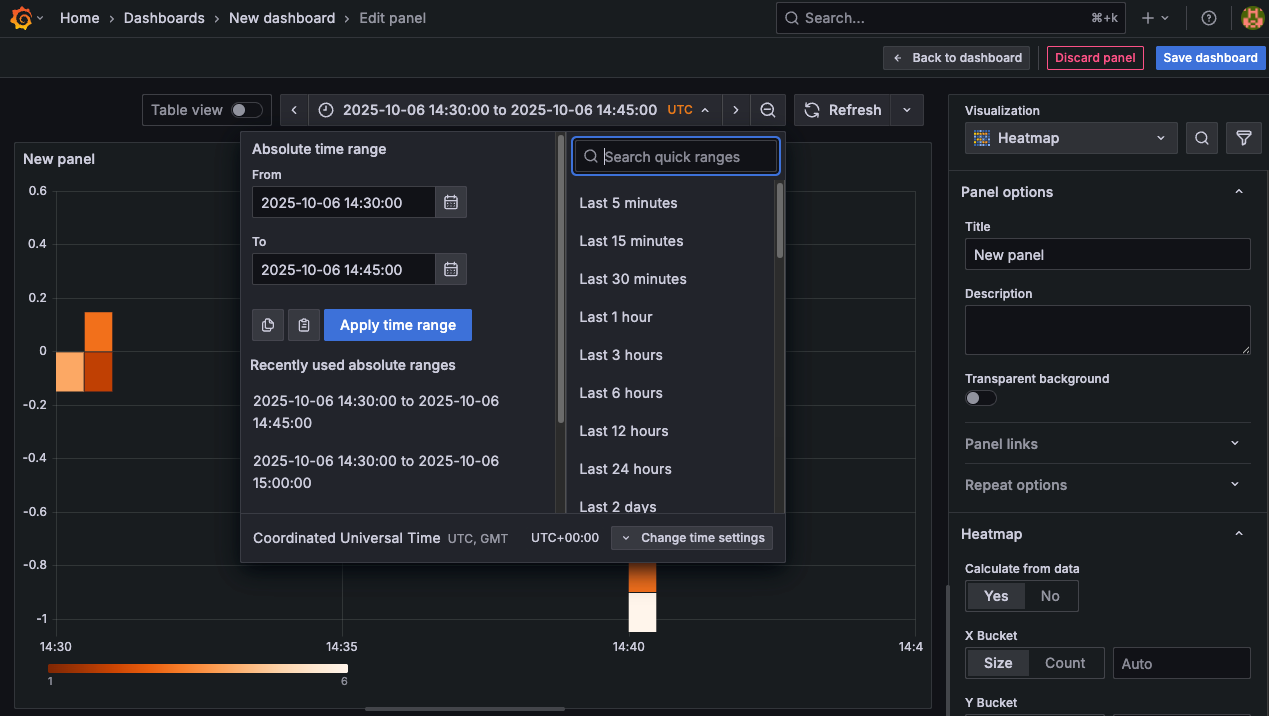
Task: Select No for Calculate from data
Action: pos(1049,596)
